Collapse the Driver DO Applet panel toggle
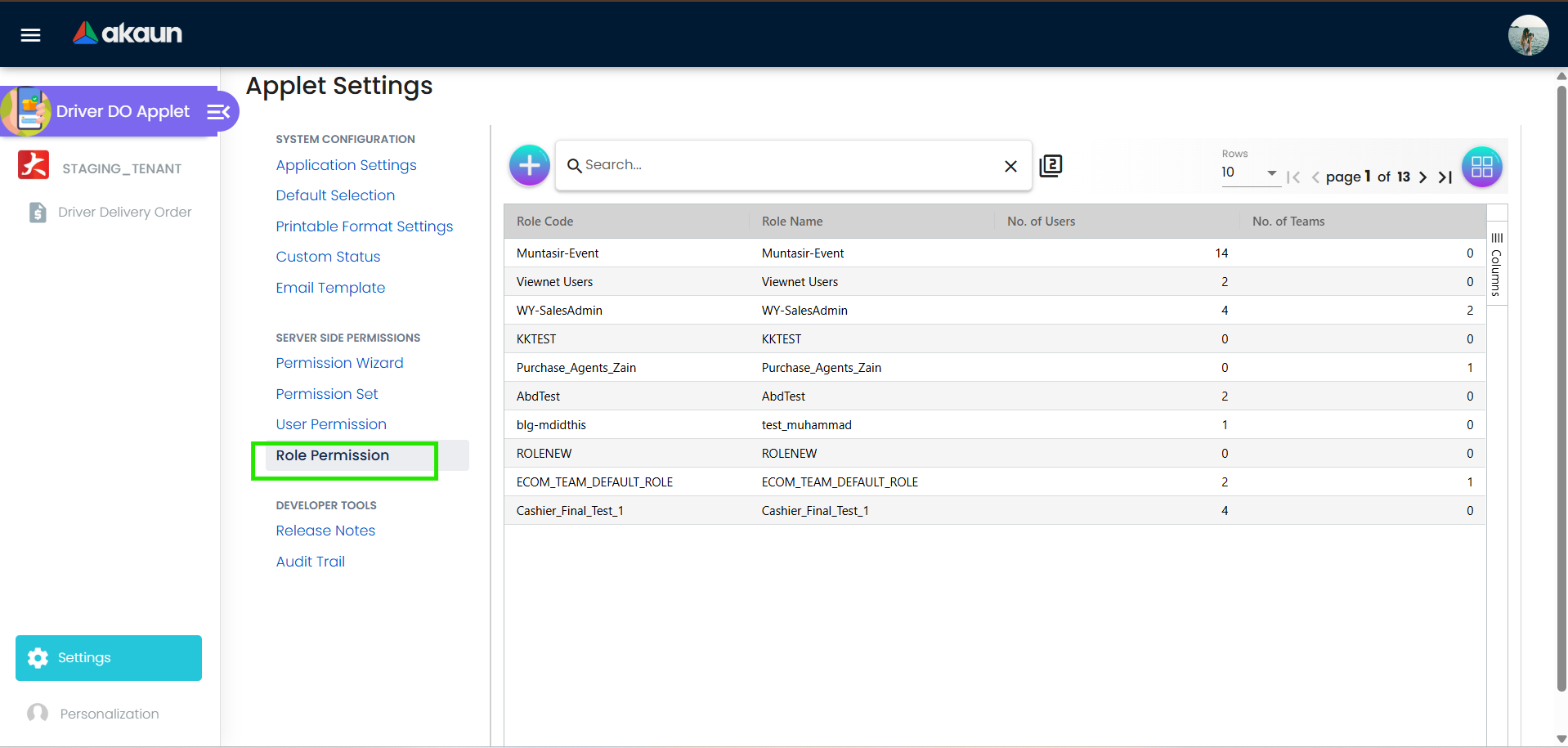This screenshot has width=1568, height=748. (x=217, y=111)
